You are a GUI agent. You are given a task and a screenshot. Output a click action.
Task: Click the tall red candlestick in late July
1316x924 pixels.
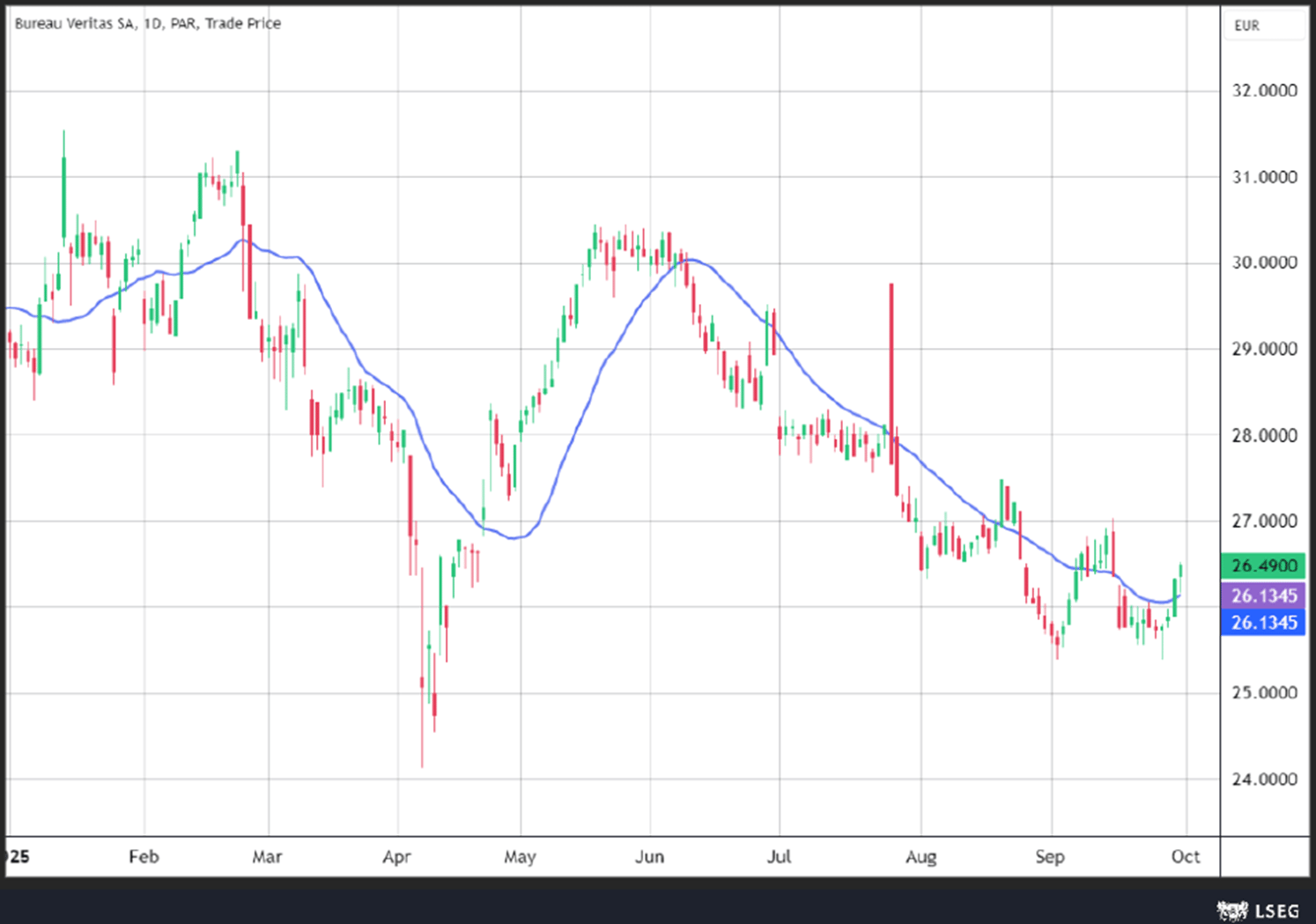point(891,373)
